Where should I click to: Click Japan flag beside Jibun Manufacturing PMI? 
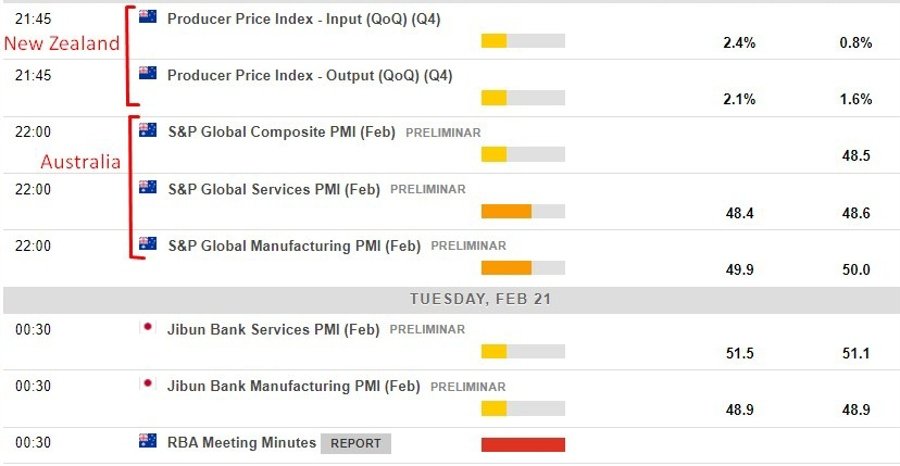tap(148, 384)
